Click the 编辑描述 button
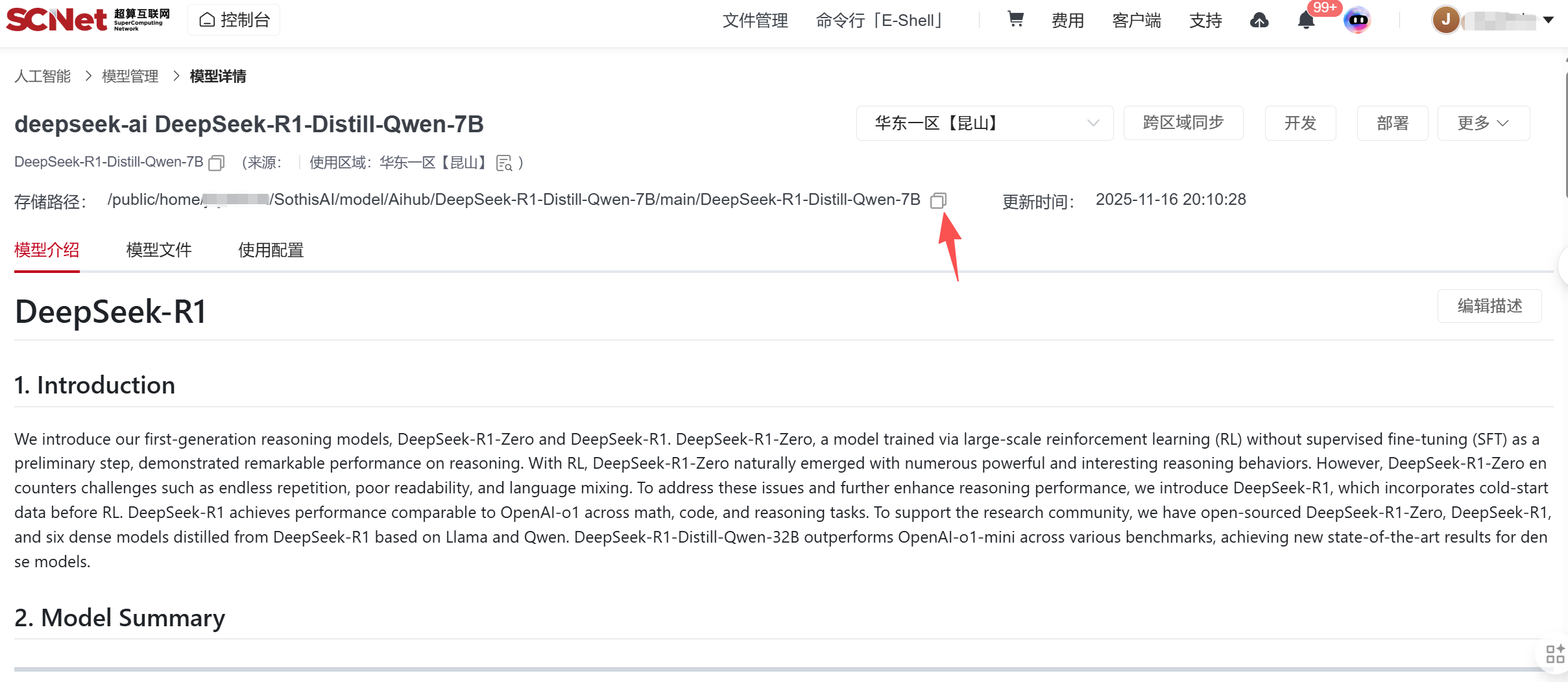The image size is (1568, 682). tap(1490, 306)
